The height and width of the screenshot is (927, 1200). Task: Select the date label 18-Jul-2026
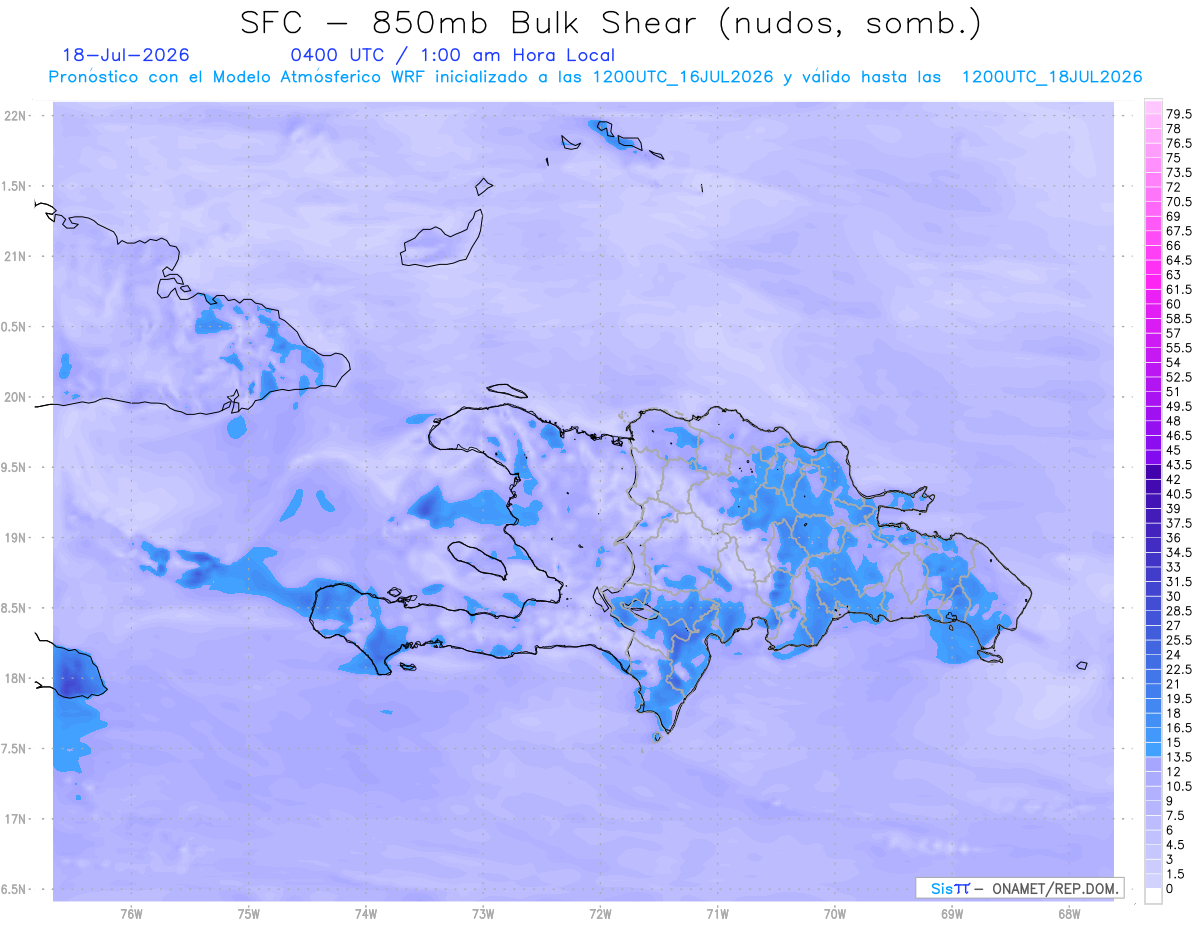click(126, 55)
